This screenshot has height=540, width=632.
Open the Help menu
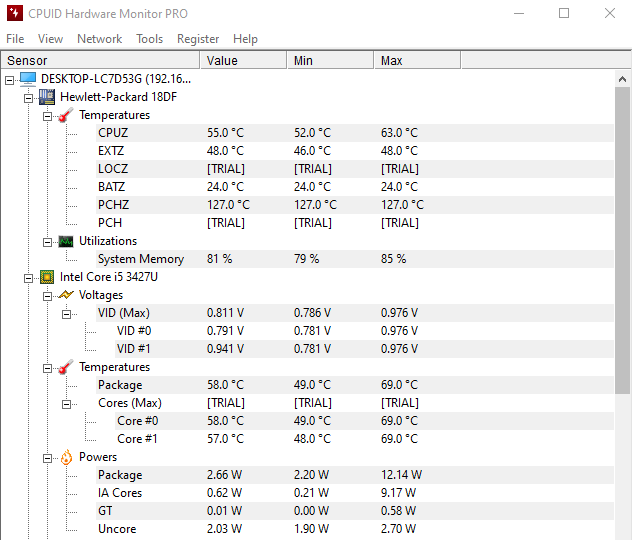coord(245,39)
